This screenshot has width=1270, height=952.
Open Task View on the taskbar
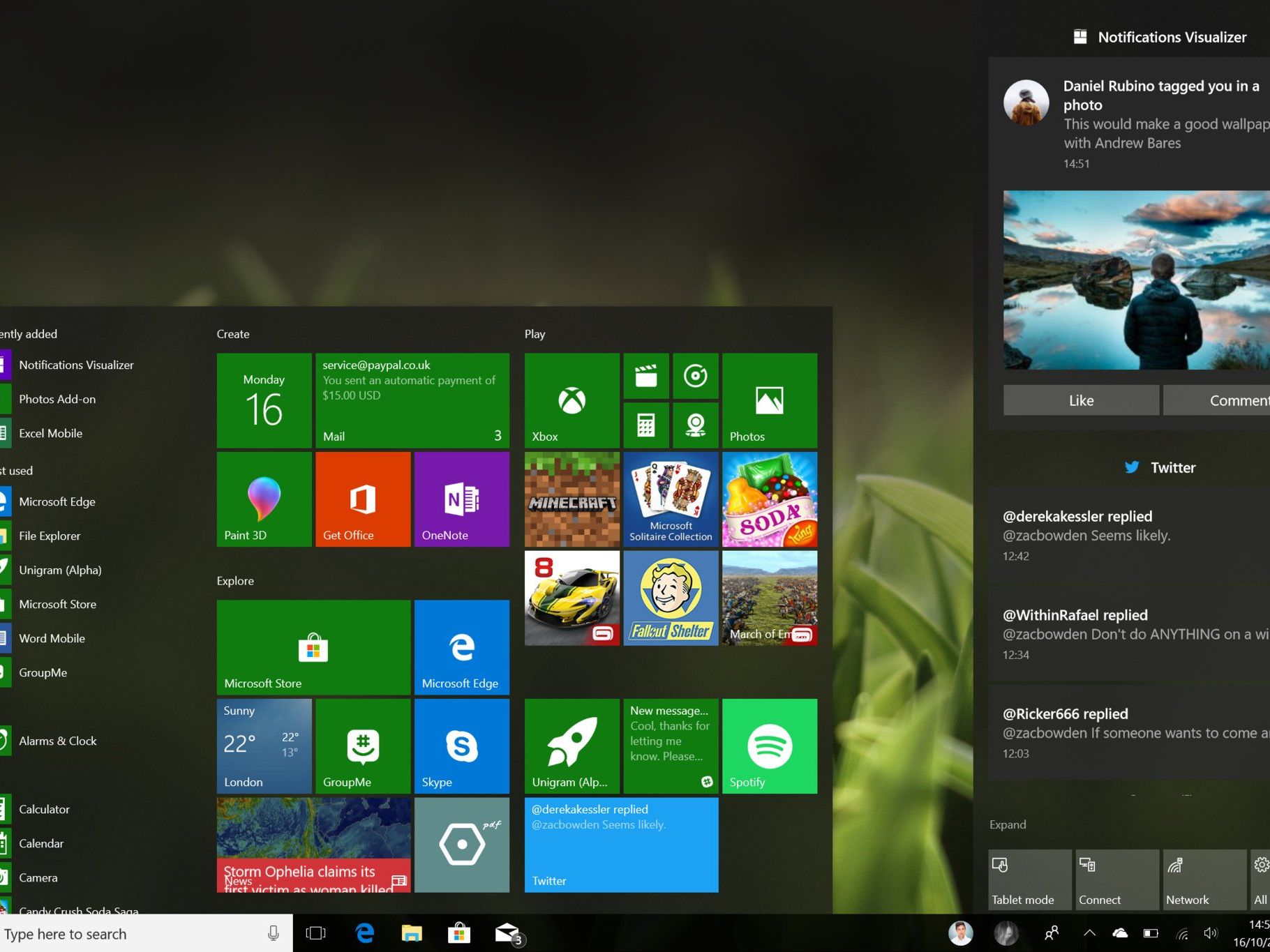pos(316,933)
